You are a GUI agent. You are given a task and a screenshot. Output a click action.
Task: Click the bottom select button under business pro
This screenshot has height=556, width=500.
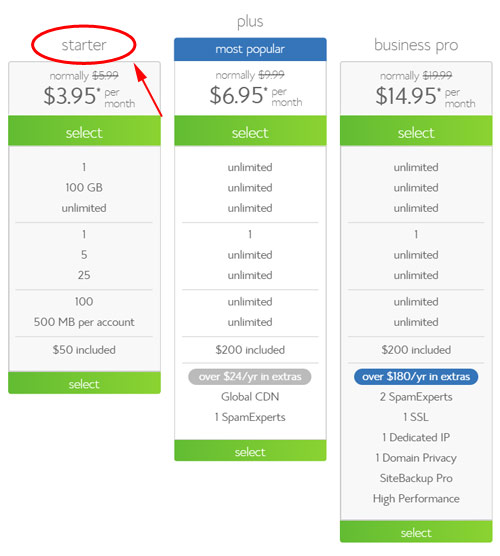[416, 532]
